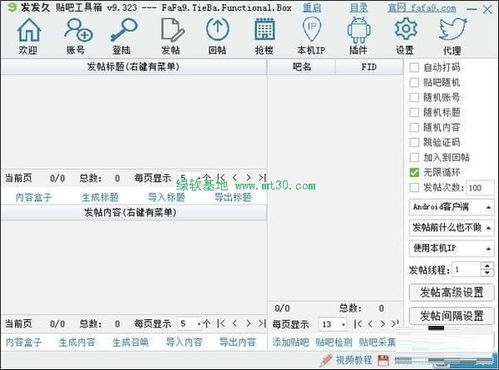Open the 插件 Android robot icon
Screen dimensions: 499x370
click(359, 30)
